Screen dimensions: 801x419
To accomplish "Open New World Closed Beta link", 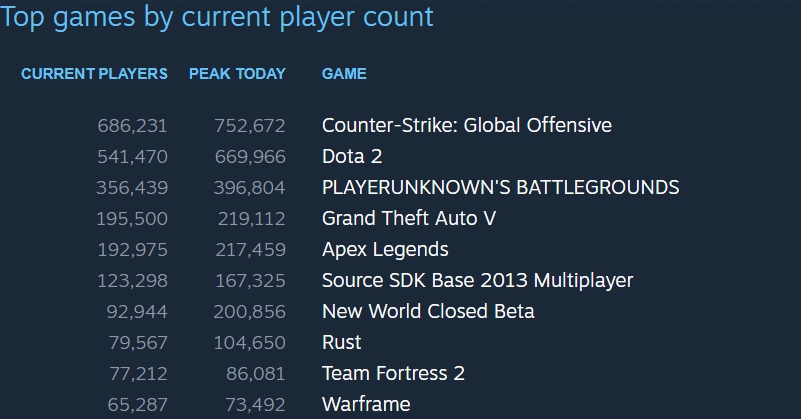I will pyautogui.click(x=428, y=311).
